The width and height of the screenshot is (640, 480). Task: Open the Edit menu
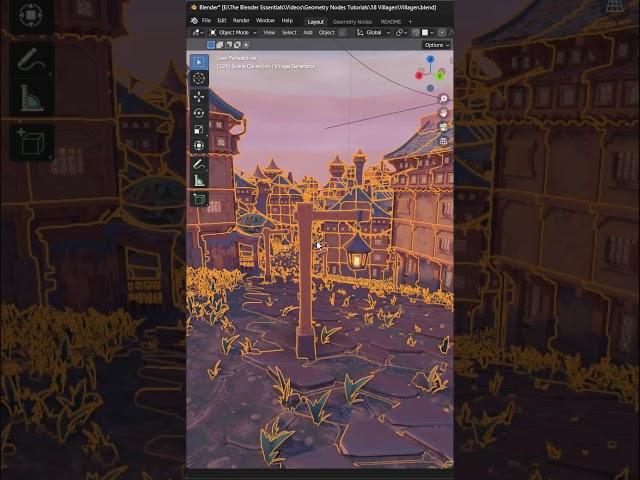point(222,20)
